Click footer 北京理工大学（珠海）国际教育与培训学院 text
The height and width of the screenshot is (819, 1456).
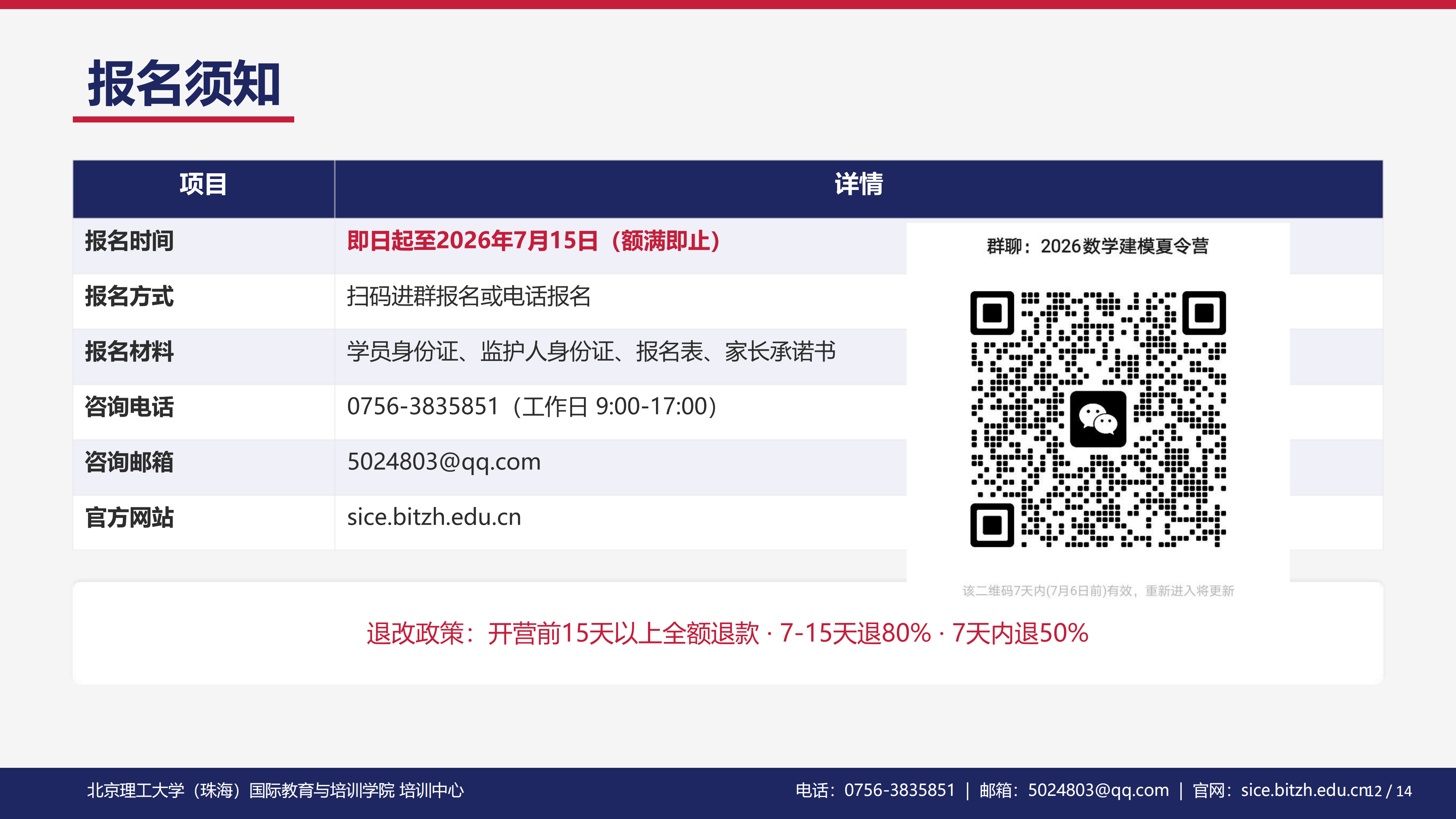click(275, 790)
